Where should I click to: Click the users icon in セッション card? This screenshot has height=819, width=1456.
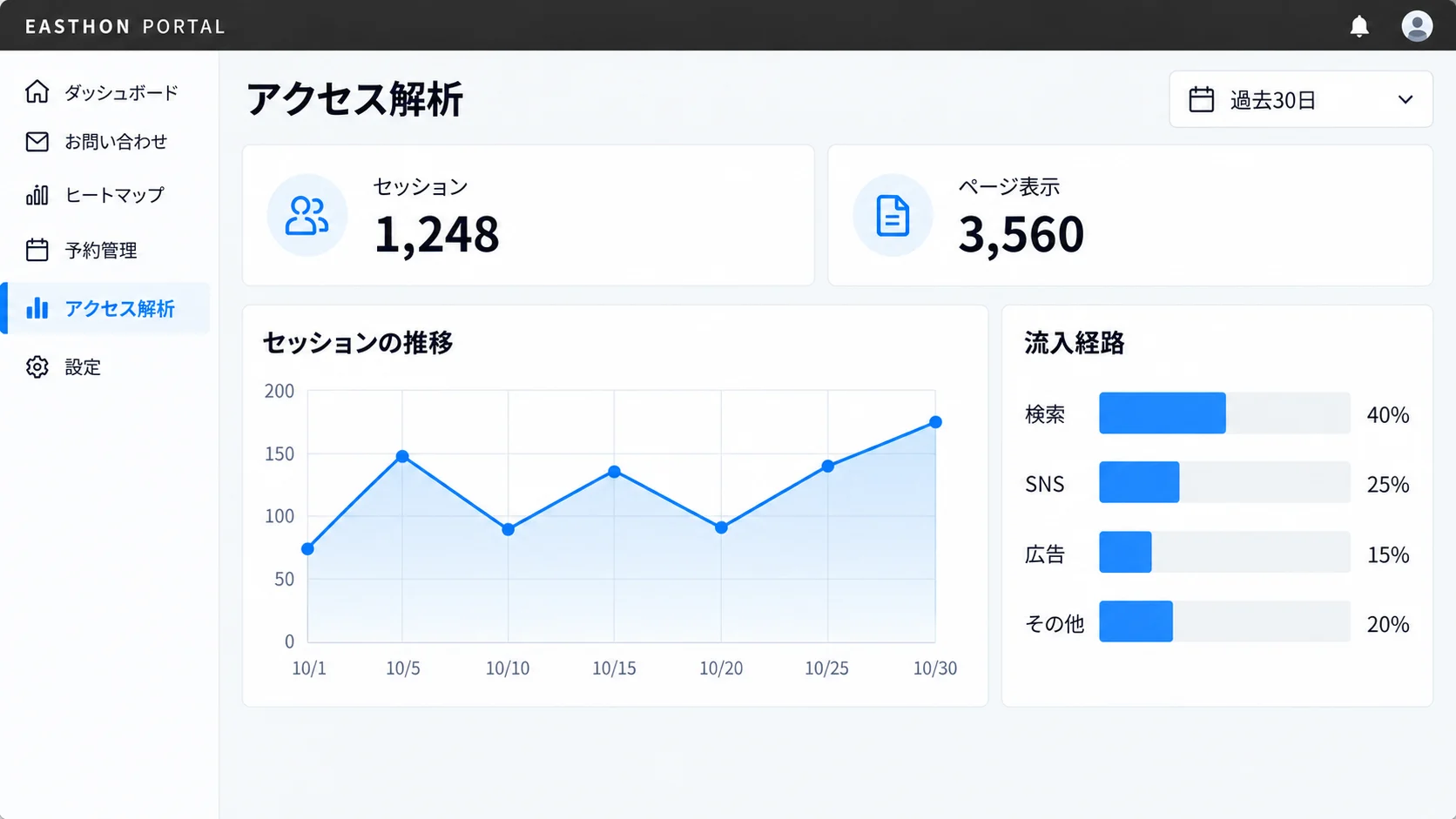tap(307, 215)
